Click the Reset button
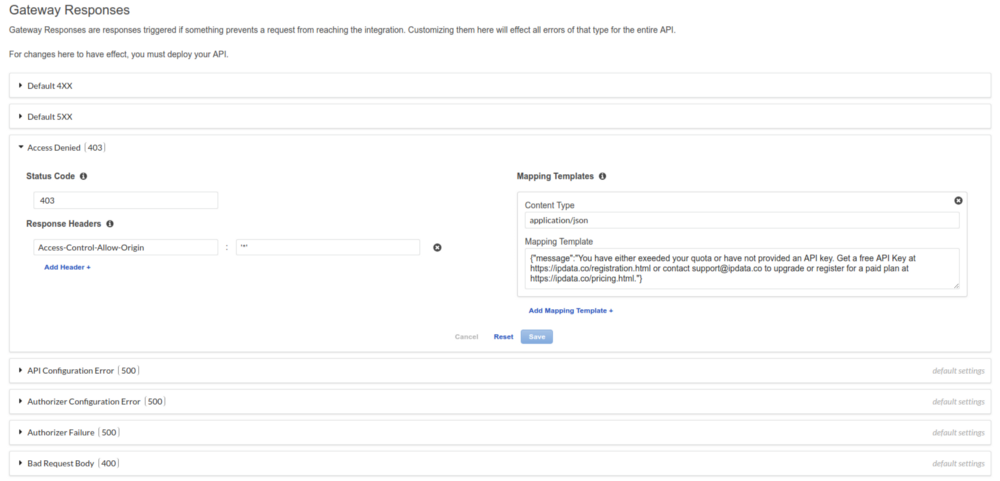Screen dimensions: 1000x481 (503, 337)
